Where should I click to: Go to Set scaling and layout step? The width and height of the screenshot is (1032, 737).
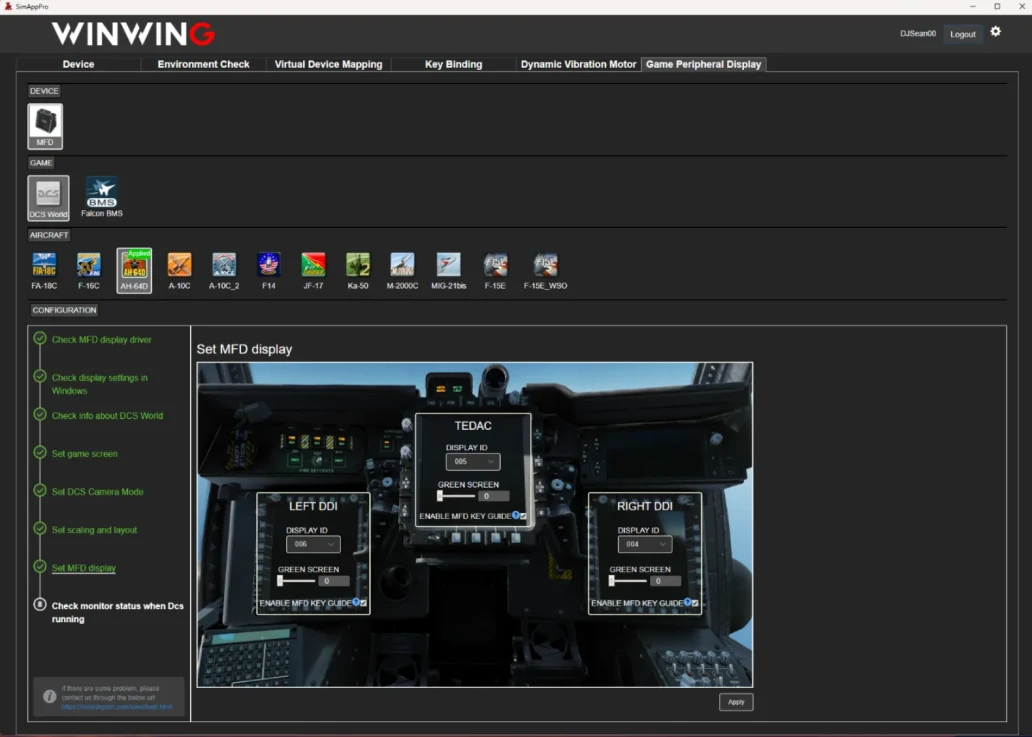coord(94,530)
